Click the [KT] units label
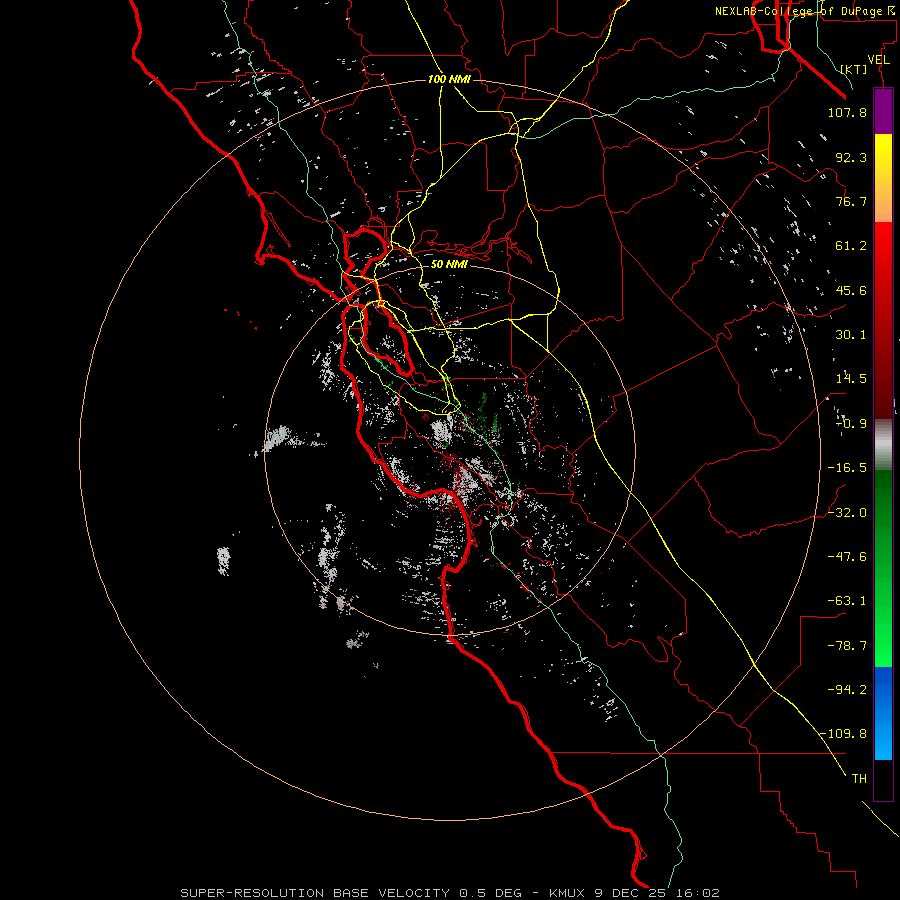Image resolution: width=900 pixels, height=900 pixels. click(x=854, y=69)
